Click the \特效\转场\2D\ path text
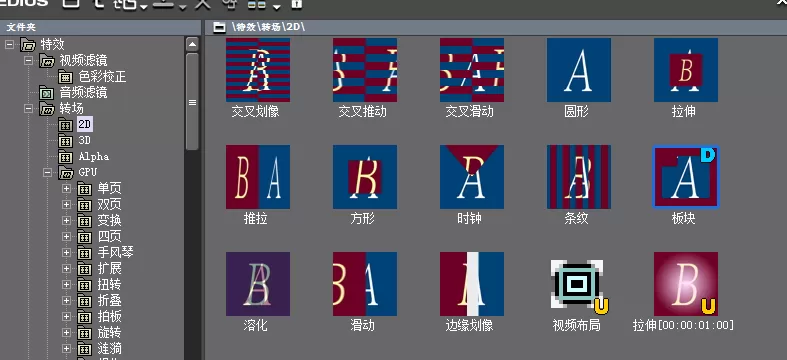This screenshot has width=787, height=360. (x=268, y=27)
